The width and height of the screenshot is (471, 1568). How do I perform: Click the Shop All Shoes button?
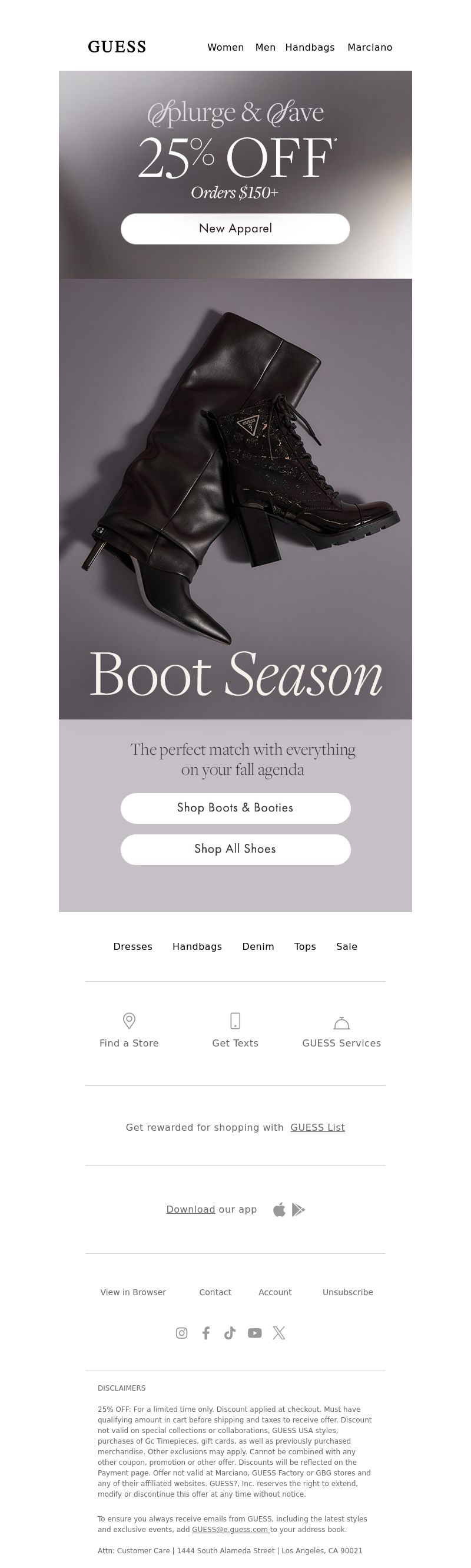click(235, 850)
